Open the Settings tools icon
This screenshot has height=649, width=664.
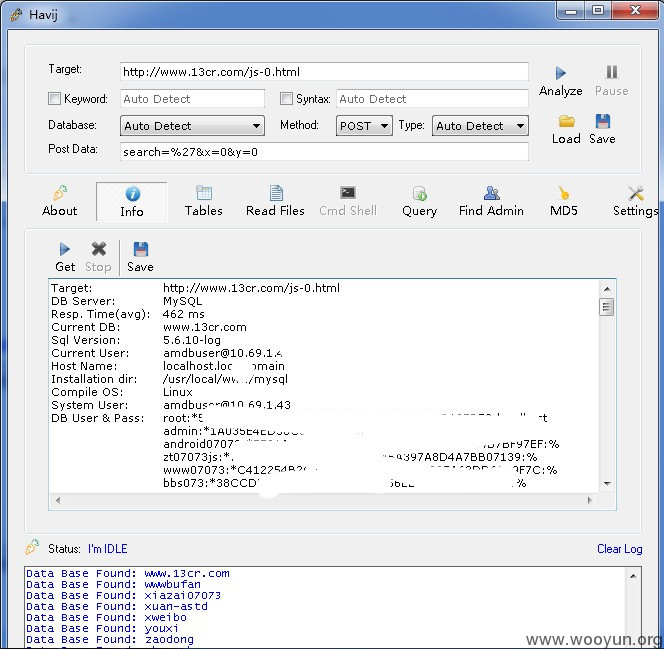click(636, 193)
